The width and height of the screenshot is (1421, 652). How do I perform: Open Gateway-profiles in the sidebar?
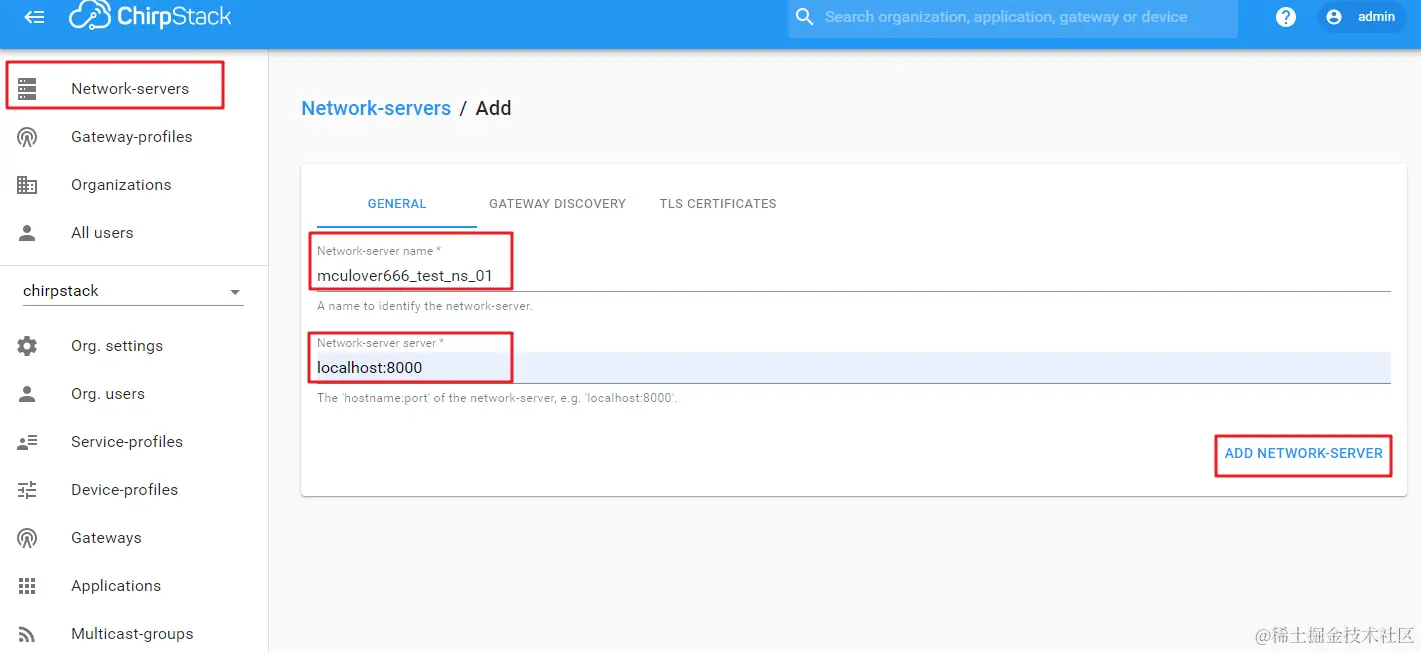(x=134, y=137)
